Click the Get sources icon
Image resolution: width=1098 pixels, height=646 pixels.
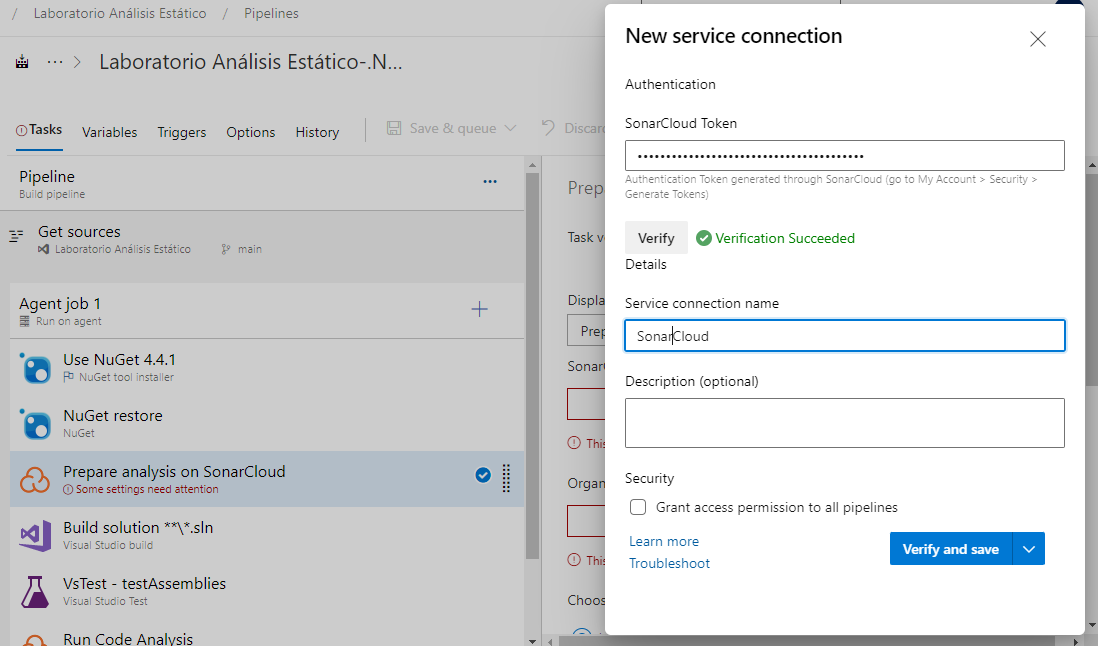click(16, 237)
